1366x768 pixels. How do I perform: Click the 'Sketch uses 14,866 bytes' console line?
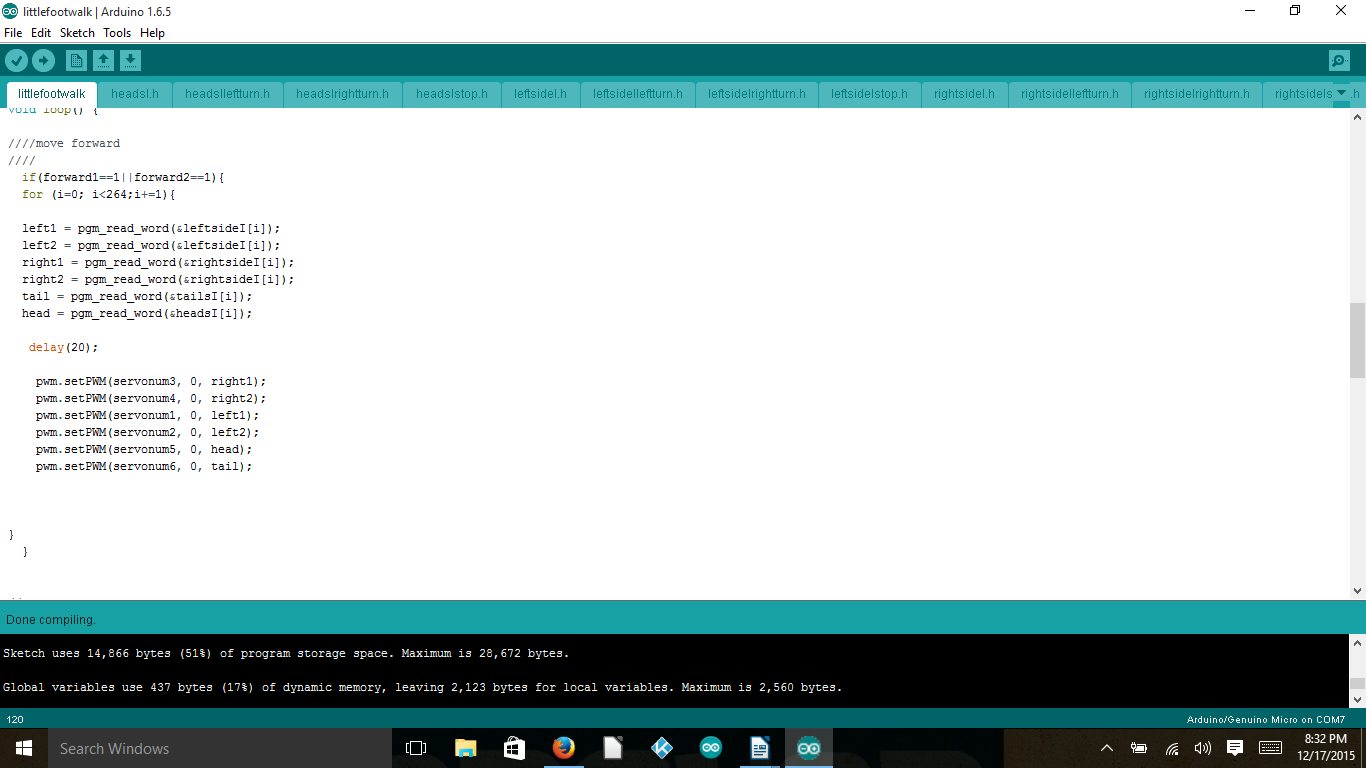pos(286,653)
